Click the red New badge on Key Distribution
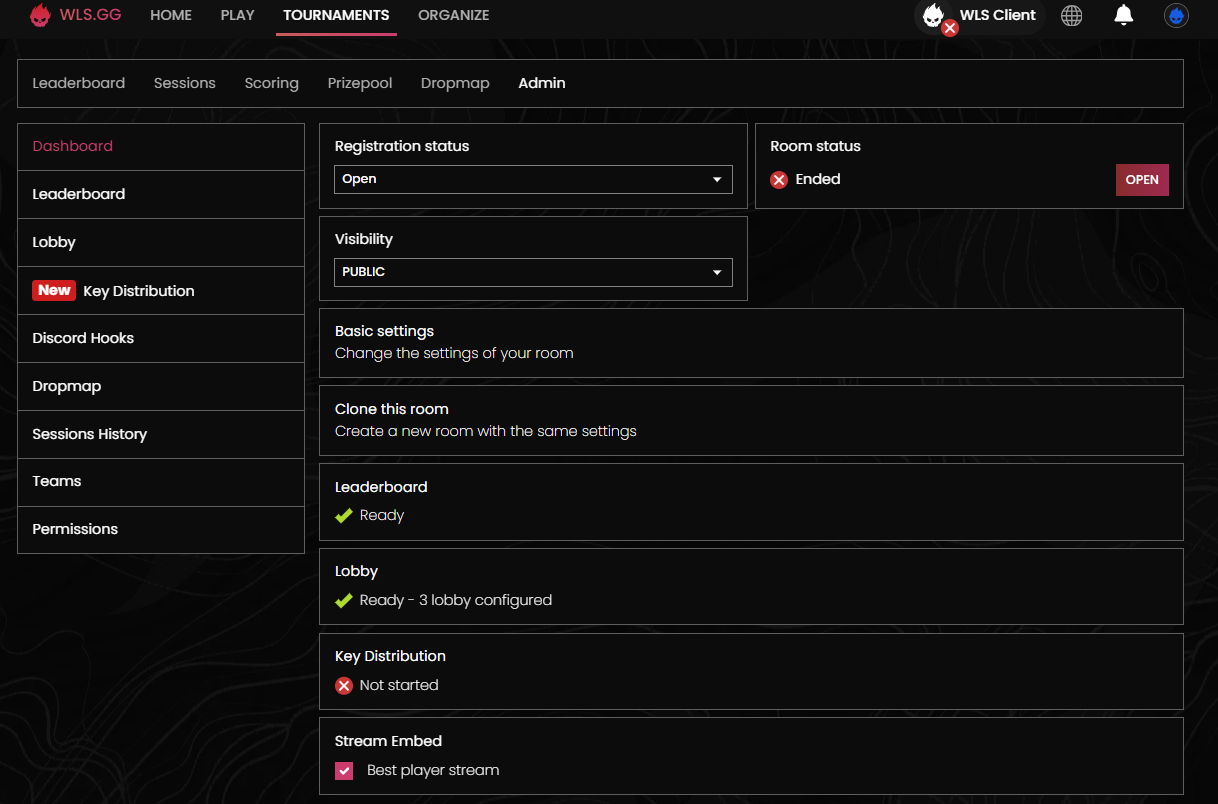Image resolution: width=1218 pixels, height=804 pixels. pyautogui.click(x=54, y=290)
